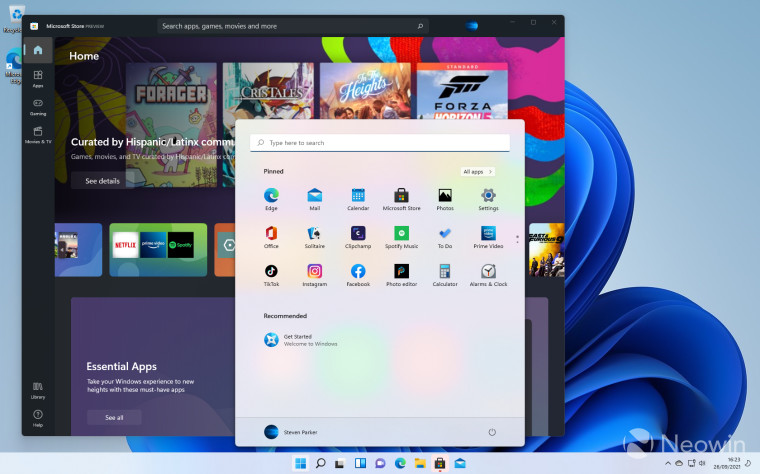Open Settings from pinned apps
This screenshot has width=760, height=474.
click(x=488, y=199)
